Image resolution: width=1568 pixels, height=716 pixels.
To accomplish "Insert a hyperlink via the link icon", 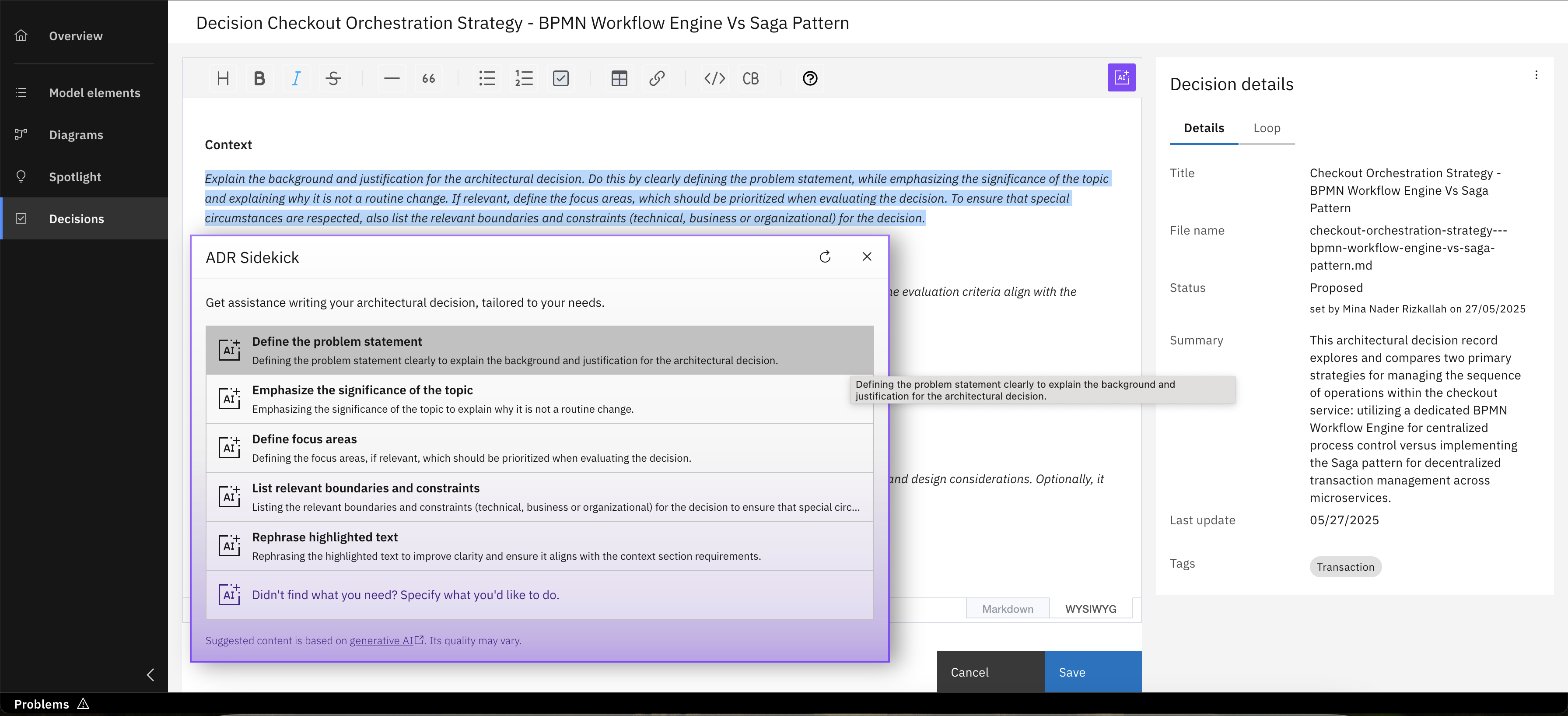I will coord(657,78).
